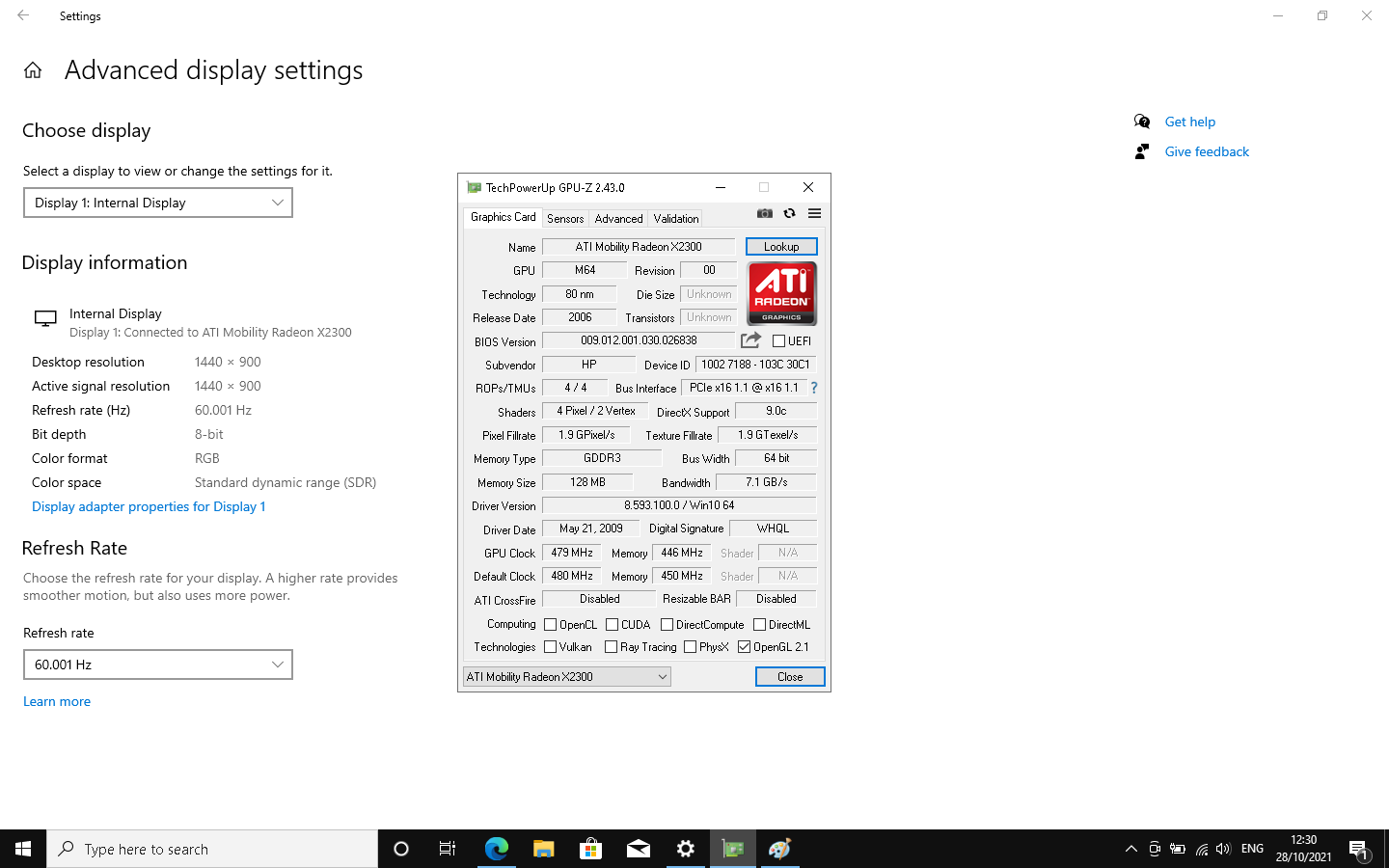Image resolution: width=1389 pixels, height=868 pixels.
Task: Click the Meet Now tray icon
Action: (1155, 849)
